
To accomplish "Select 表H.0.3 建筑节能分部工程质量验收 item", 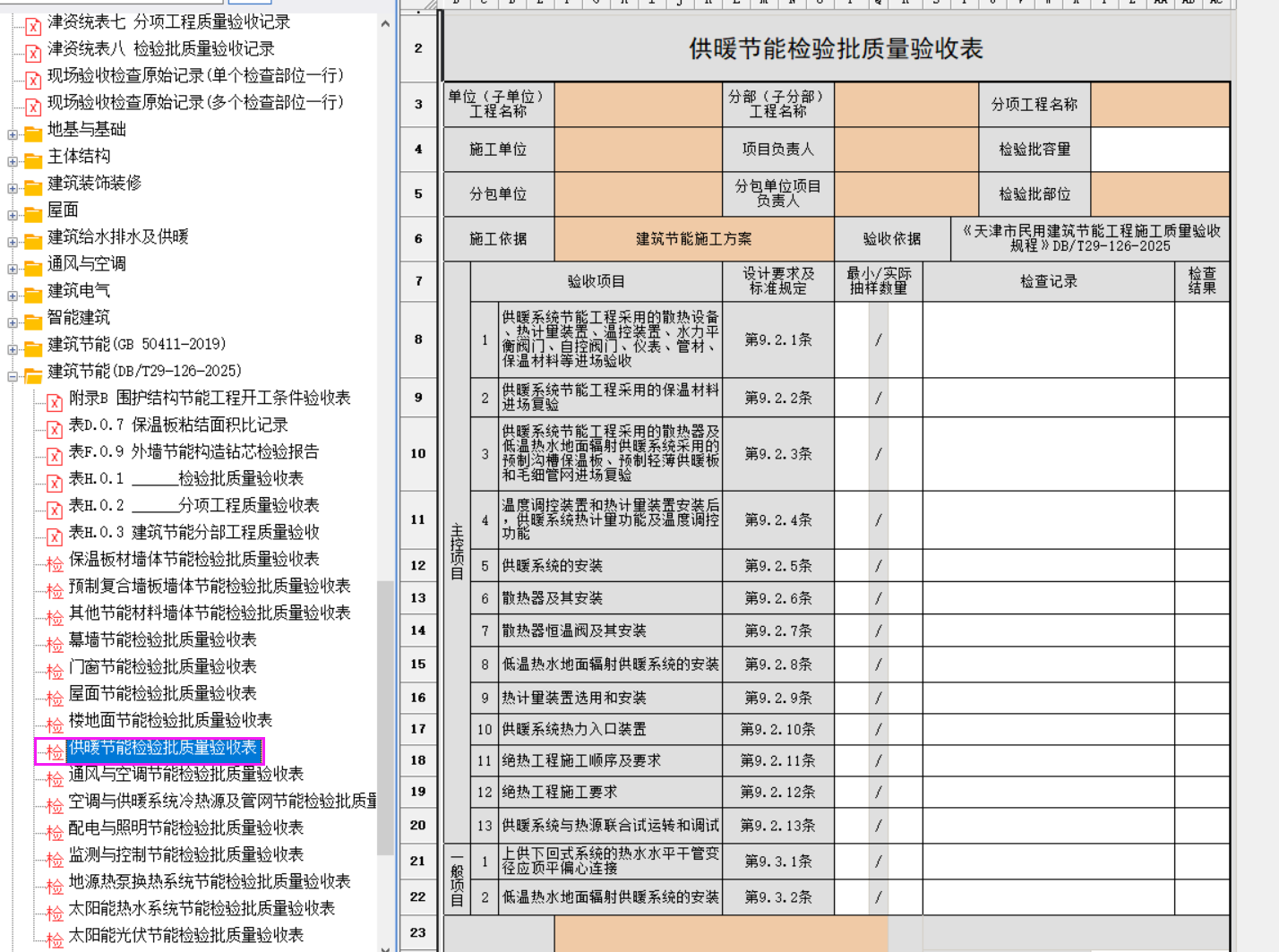I will [193, 532].
